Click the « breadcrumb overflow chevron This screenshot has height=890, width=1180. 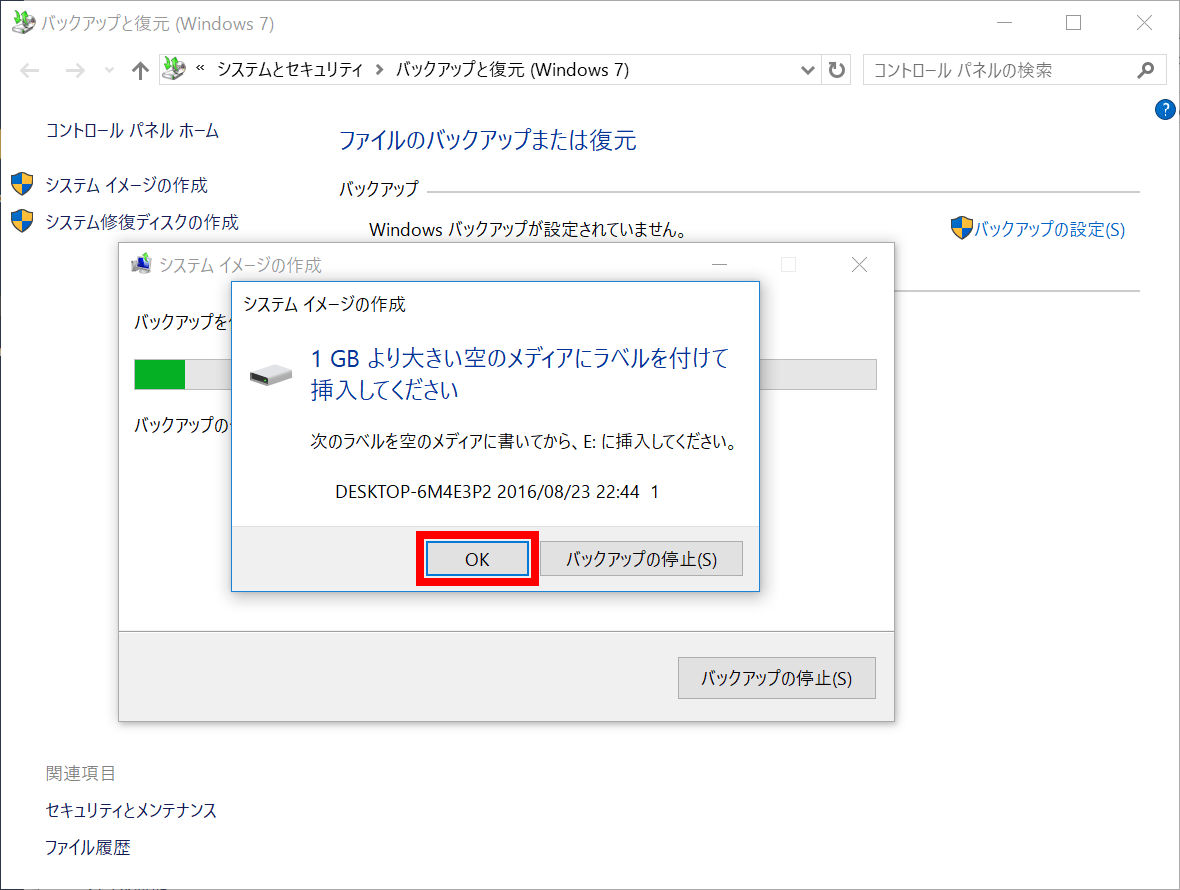pos(200,68)
